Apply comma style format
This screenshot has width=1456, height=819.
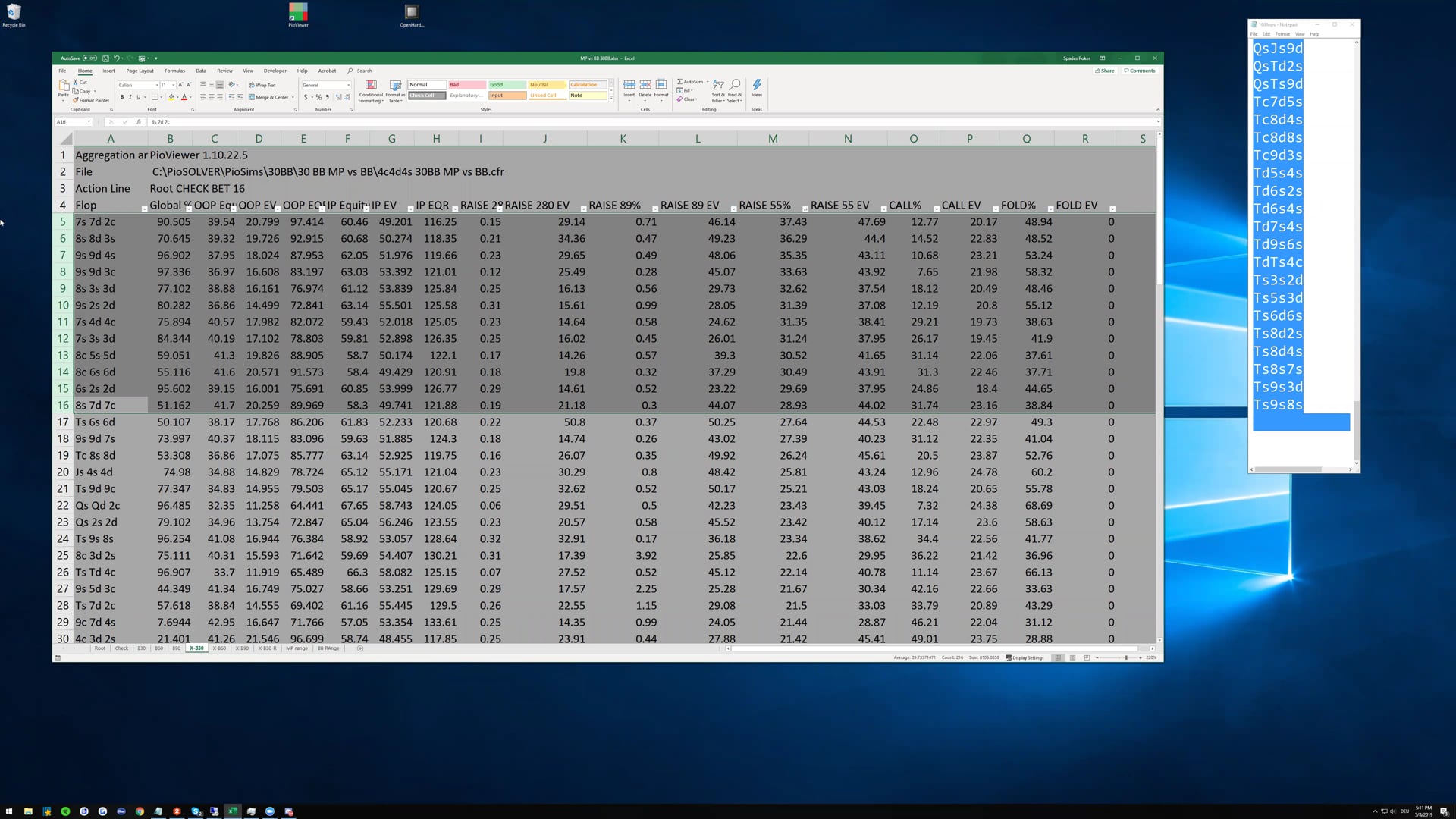point(327,97)
